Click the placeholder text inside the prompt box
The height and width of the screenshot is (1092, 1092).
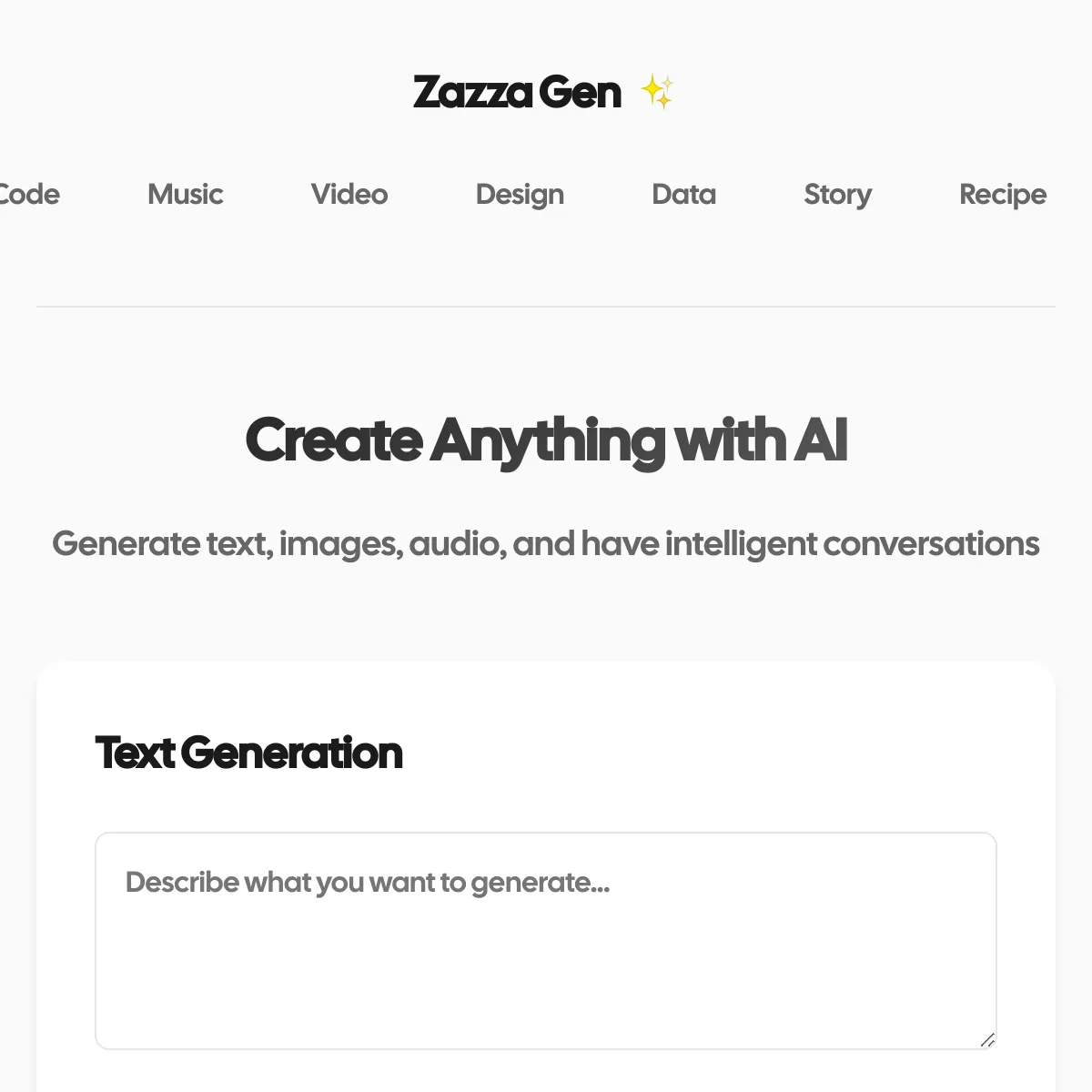coord(368,883)
